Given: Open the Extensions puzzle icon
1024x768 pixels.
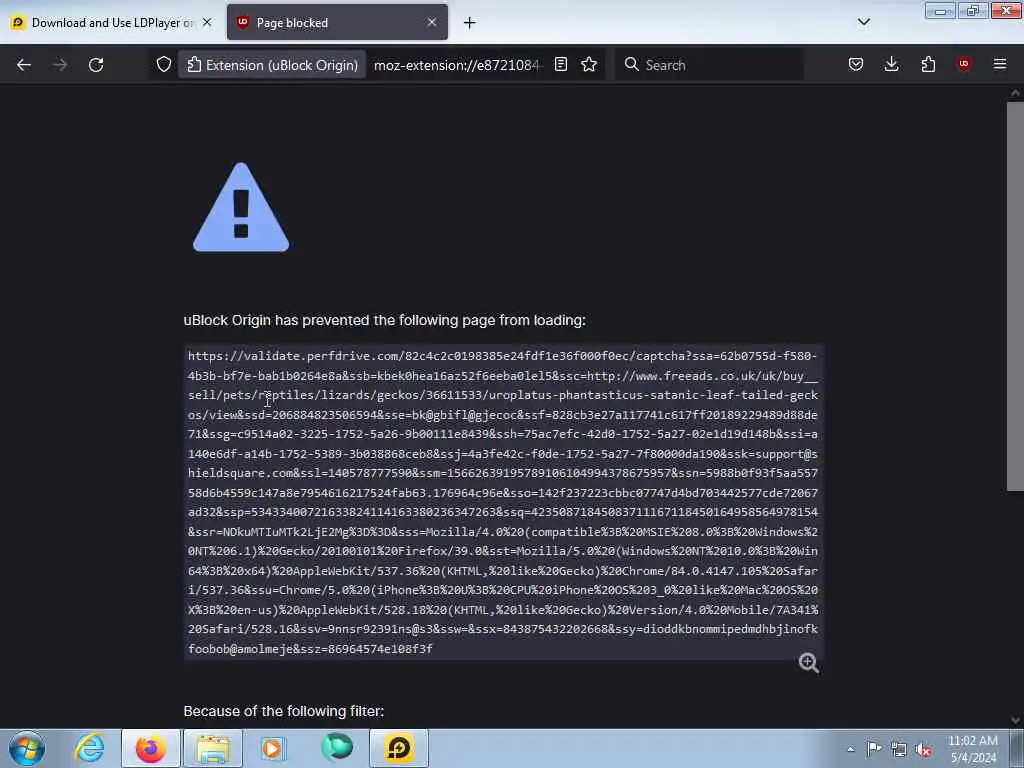Looking at the screenshot, I should point(928,65).
